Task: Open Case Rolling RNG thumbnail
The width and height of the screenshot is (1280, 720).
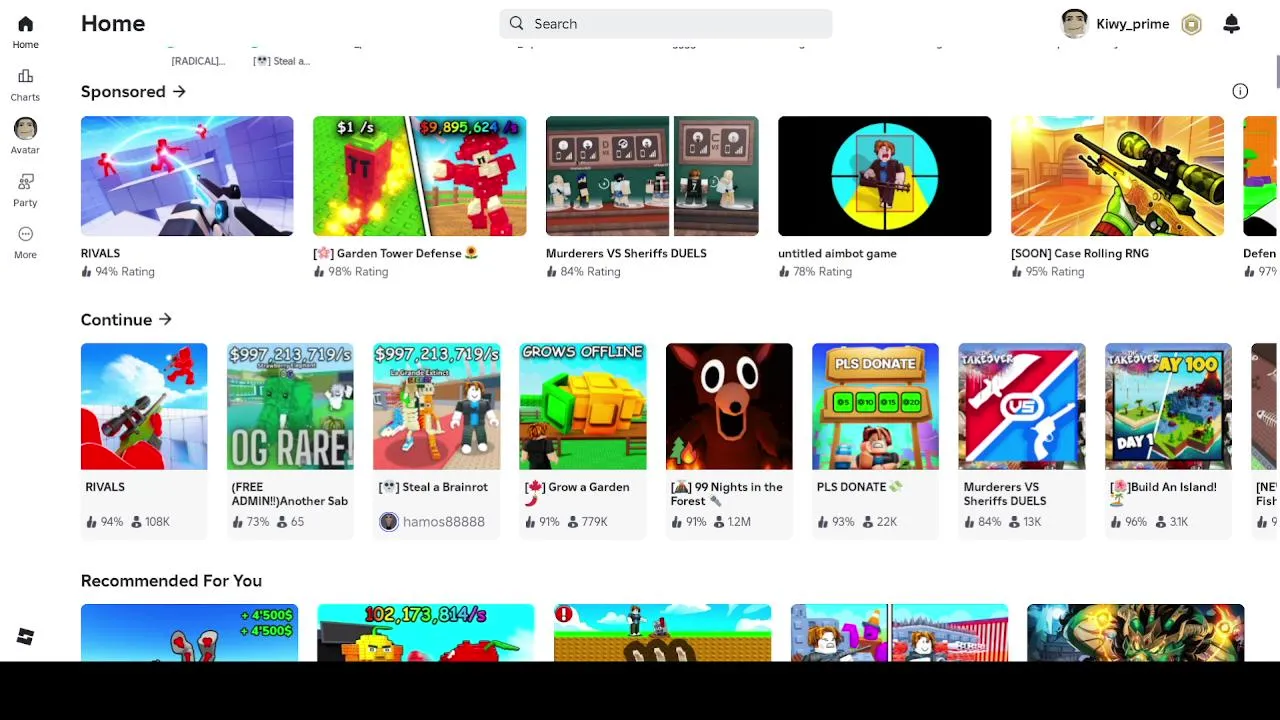Action: (1117, 176)
